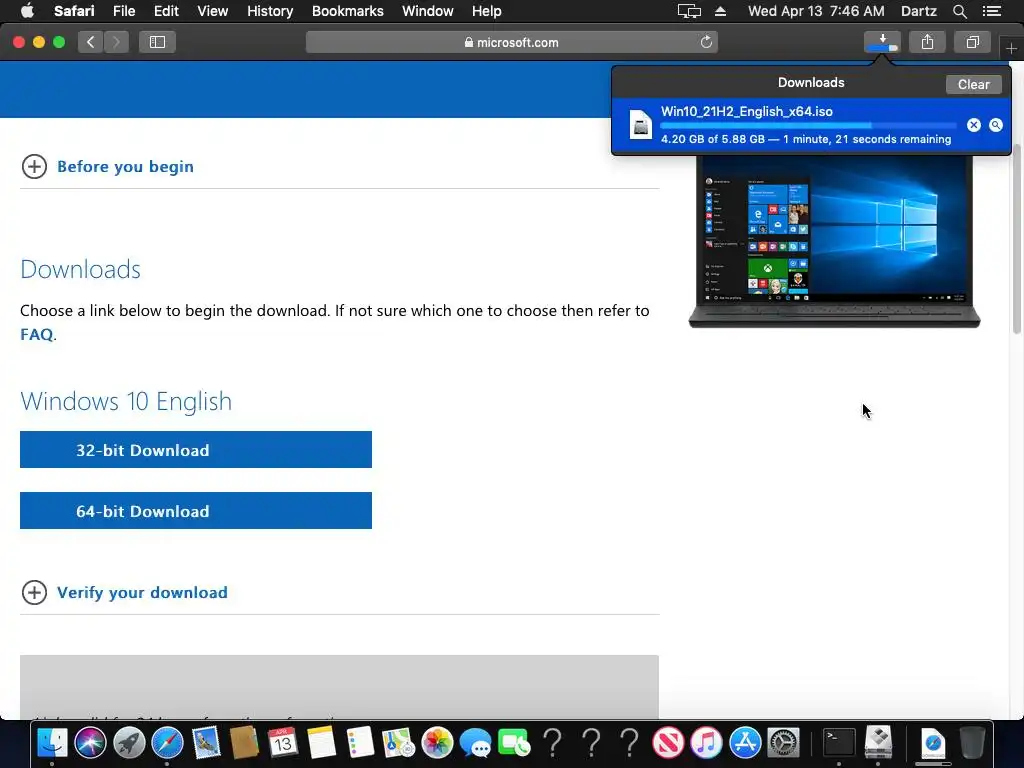This screenshot has width=1024, height=768.
Task: Go back with Safari's back arrow
Action: click(x=91, y=42)
